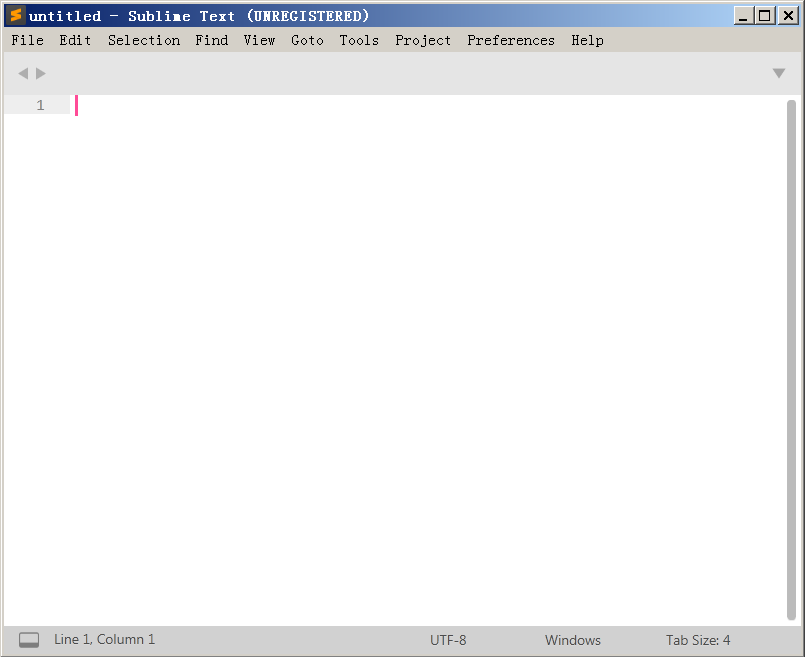Click the Line 1, Column 1 status

pos(104,640)
